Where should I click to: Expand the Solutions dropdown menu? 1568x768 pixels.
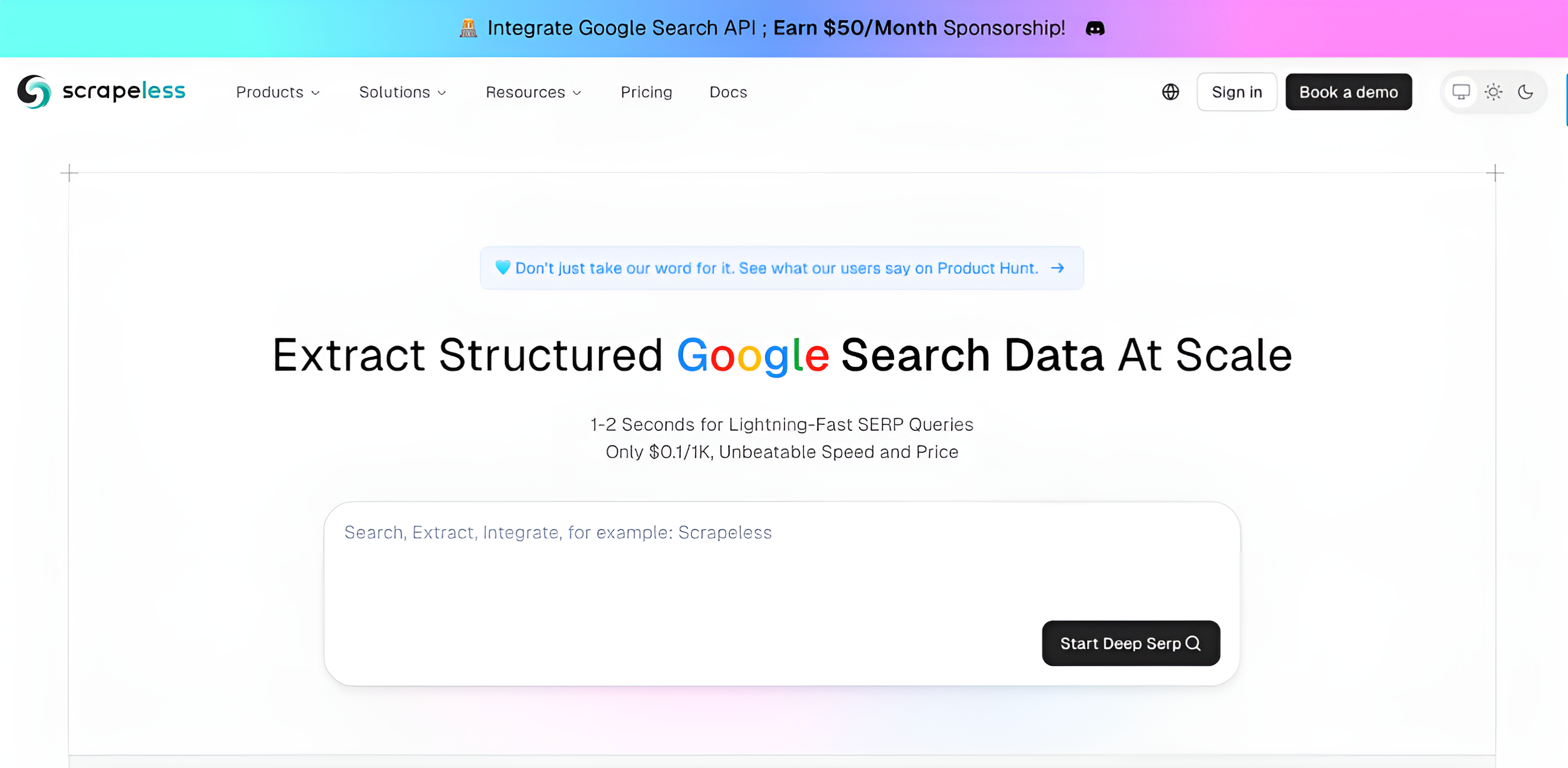click(402, 92)
